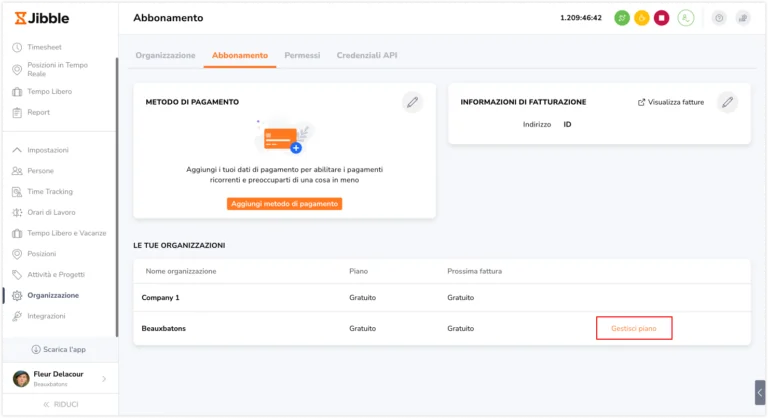768x418 pixels.
Task: Expand the Fleur Delacour profile menu
Action: [x=104, y=378]
